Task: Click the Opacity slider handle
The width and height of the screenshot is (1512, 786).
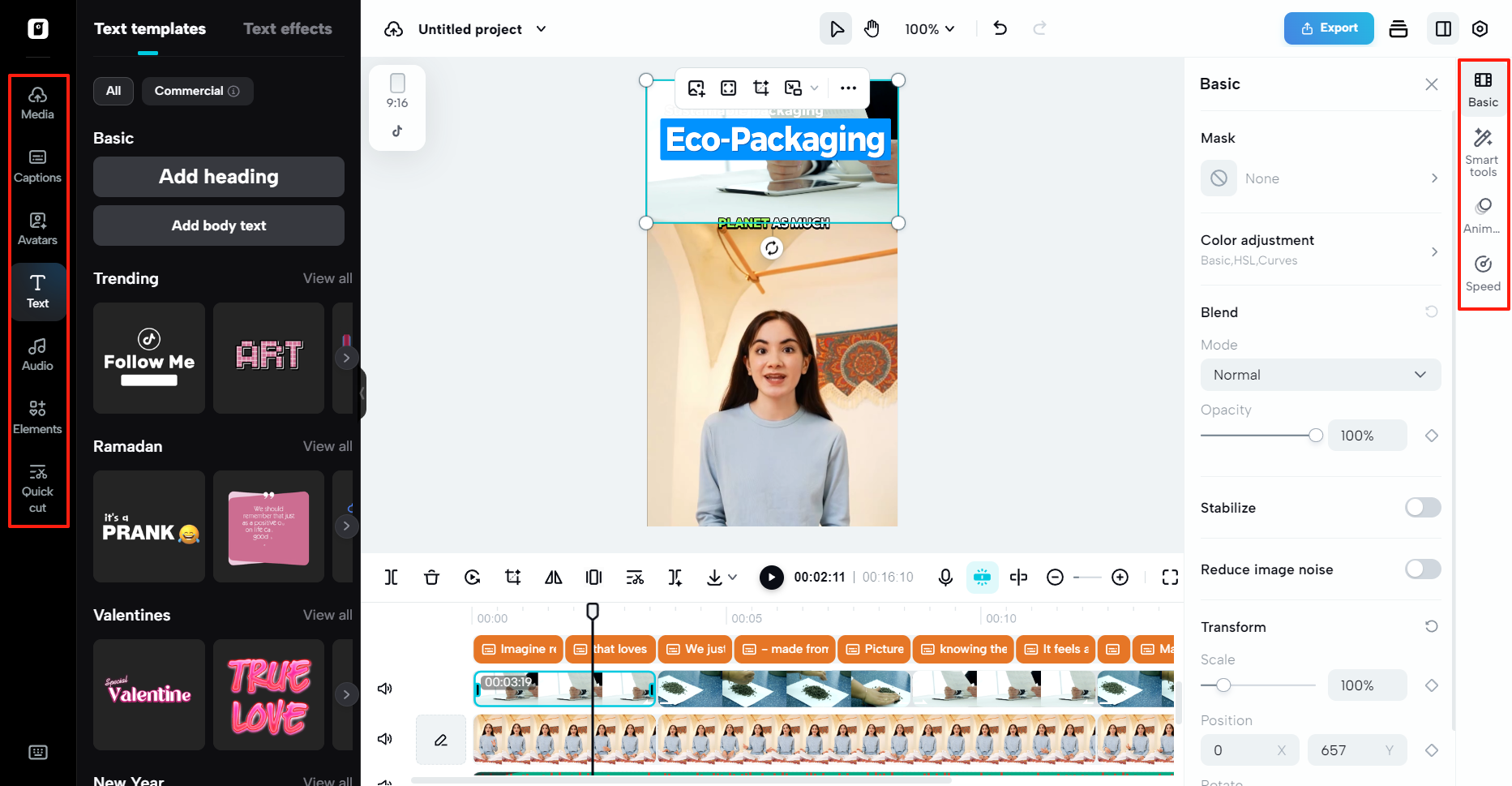Action: click(x=1315, y=436)
